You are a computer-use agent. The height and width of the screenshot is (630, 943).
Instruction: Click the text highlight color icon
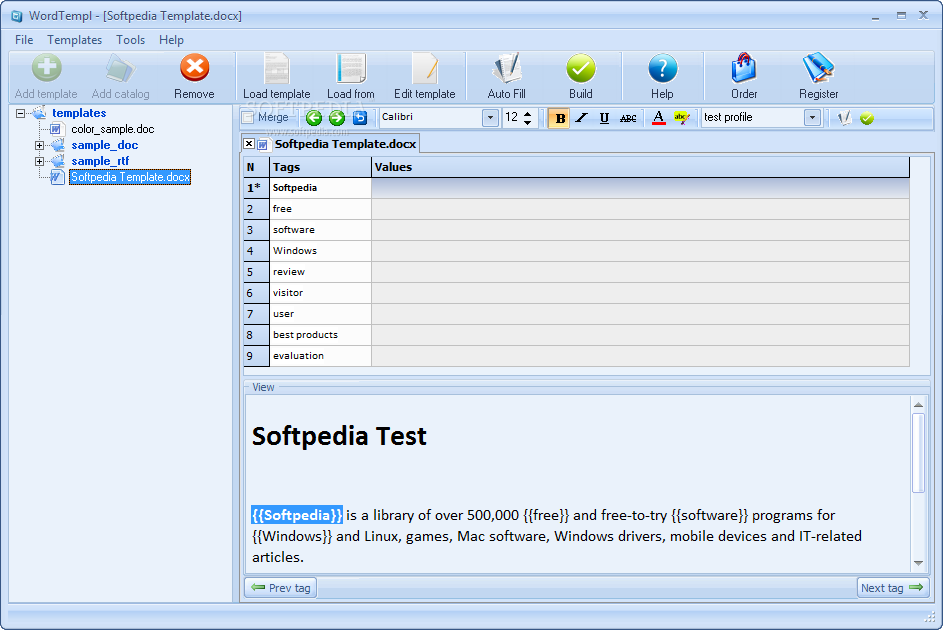click(x=682, y=118)
